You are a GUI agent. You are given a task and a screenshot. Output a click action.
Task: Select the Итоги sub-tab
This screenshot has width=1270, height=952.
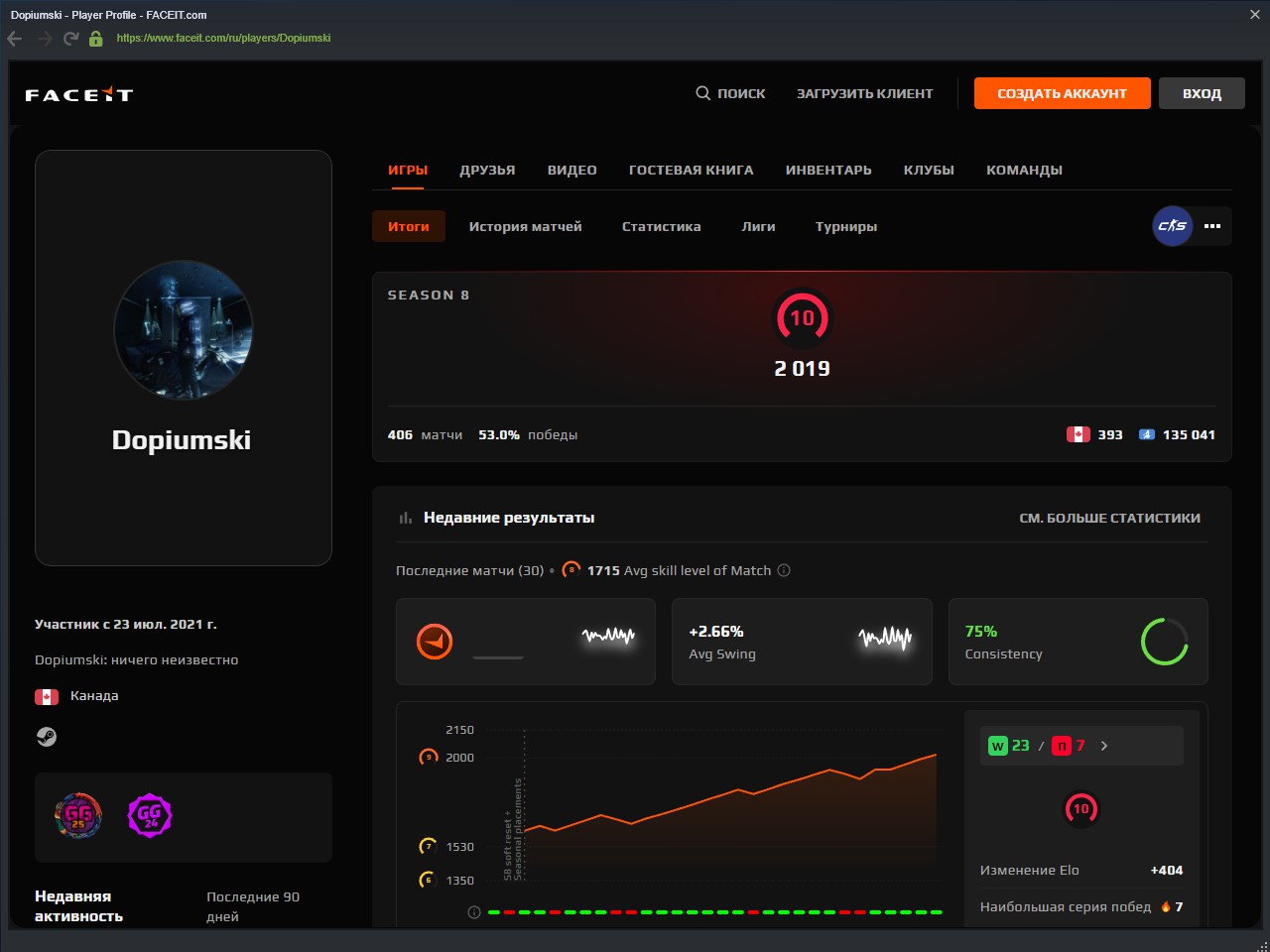pyautogui.click(x=409, y=226)
